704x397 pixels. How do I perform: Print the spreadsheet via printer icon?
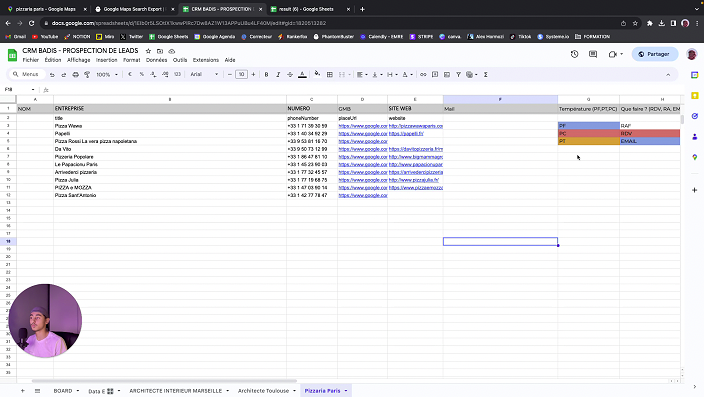point(75,75)
